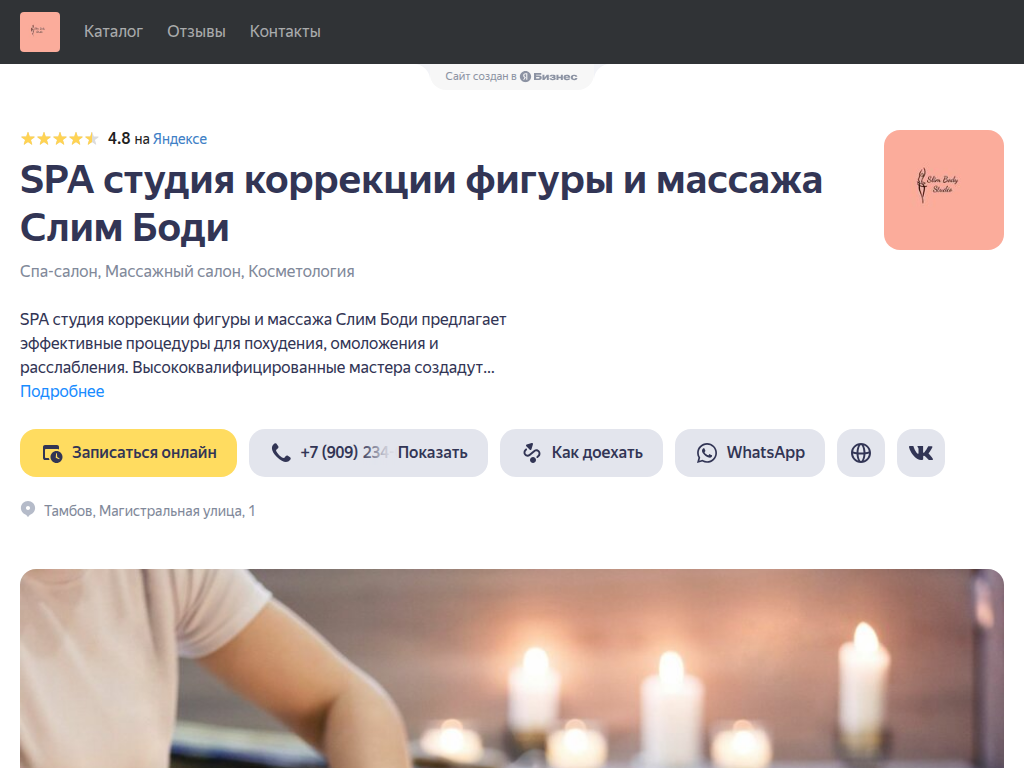
Task: Click Показать to reveal the phone number
Action: (436, 452)
